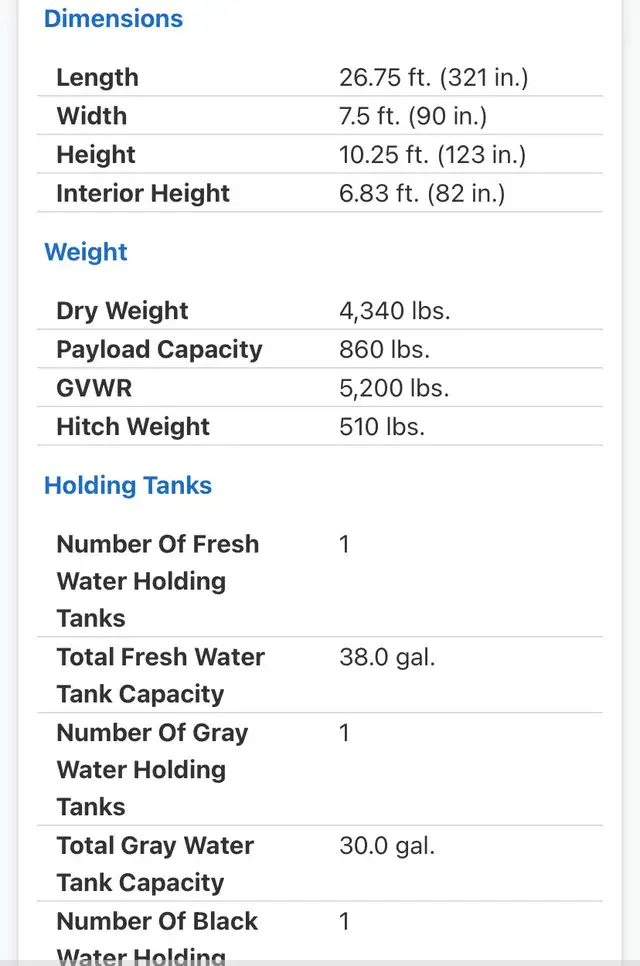Select the Interior Height row label
640x966 pixels.
click(x=143, y=193)
